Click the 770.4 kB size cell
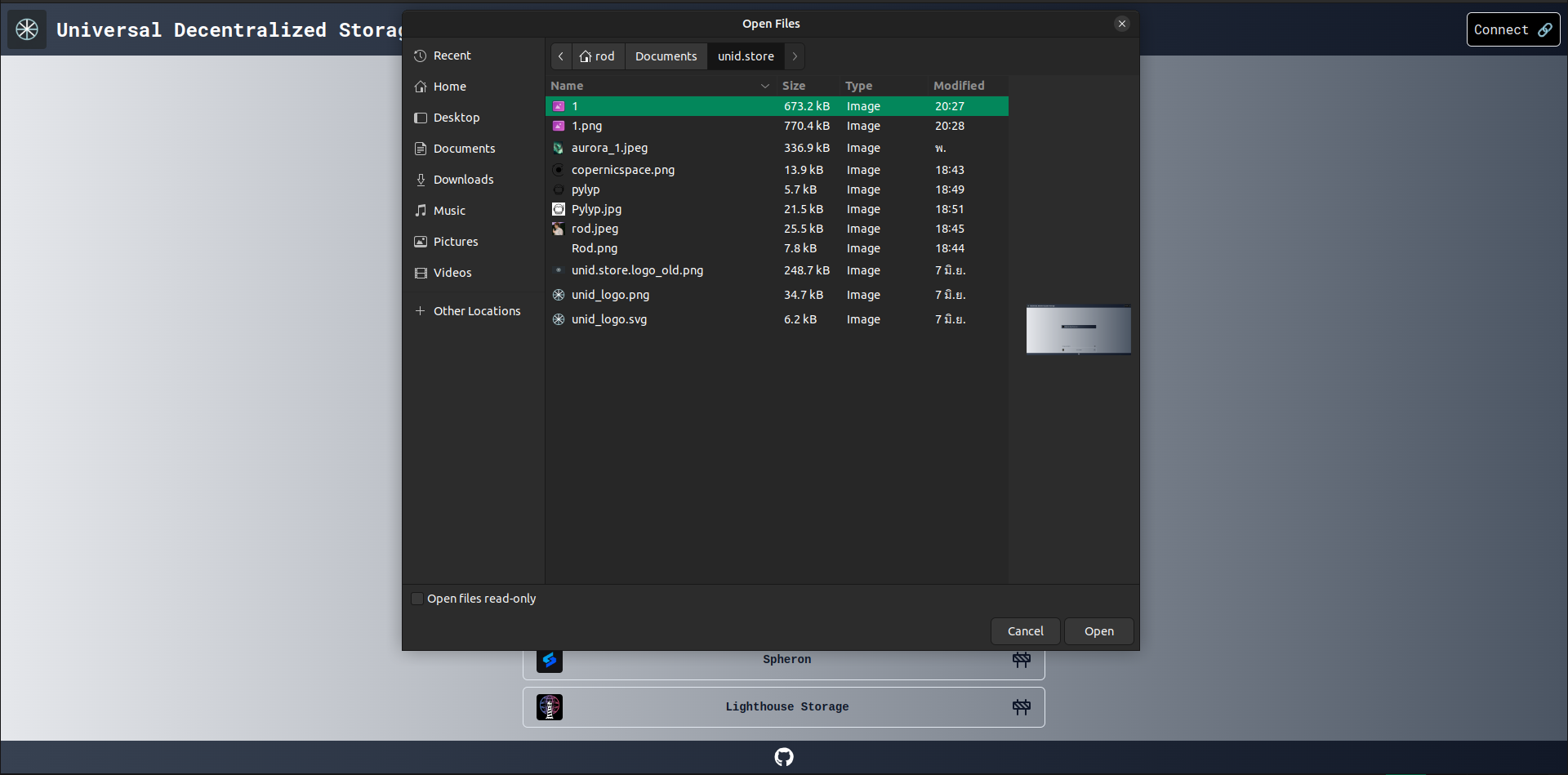Screen dimensions: 1568x775 [x=807, y=126]
